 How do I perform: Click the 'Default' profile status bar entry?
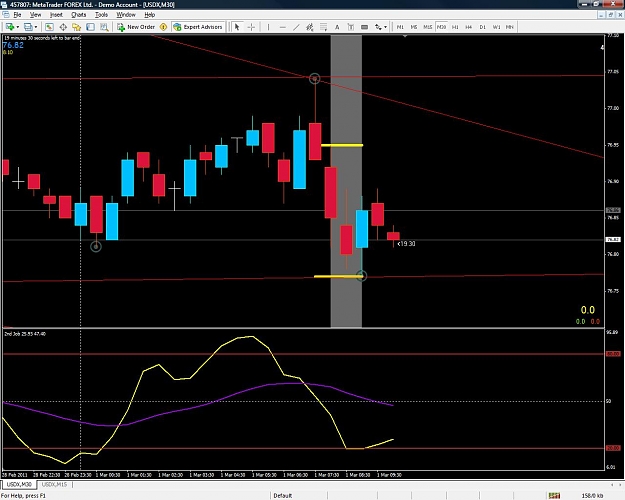pos(283,495)
